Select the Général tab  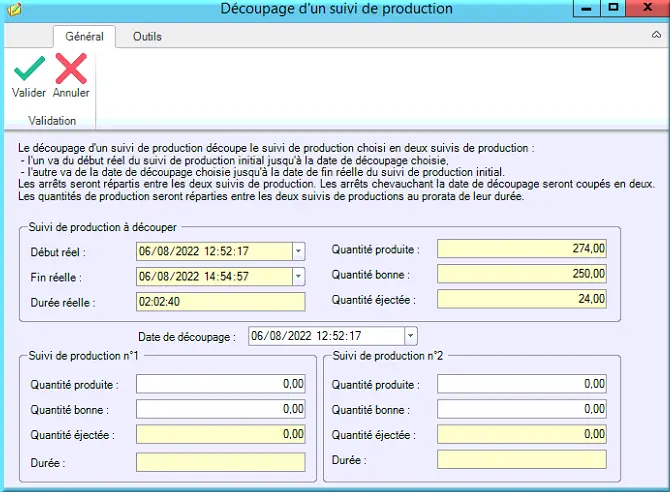point(84,37)
